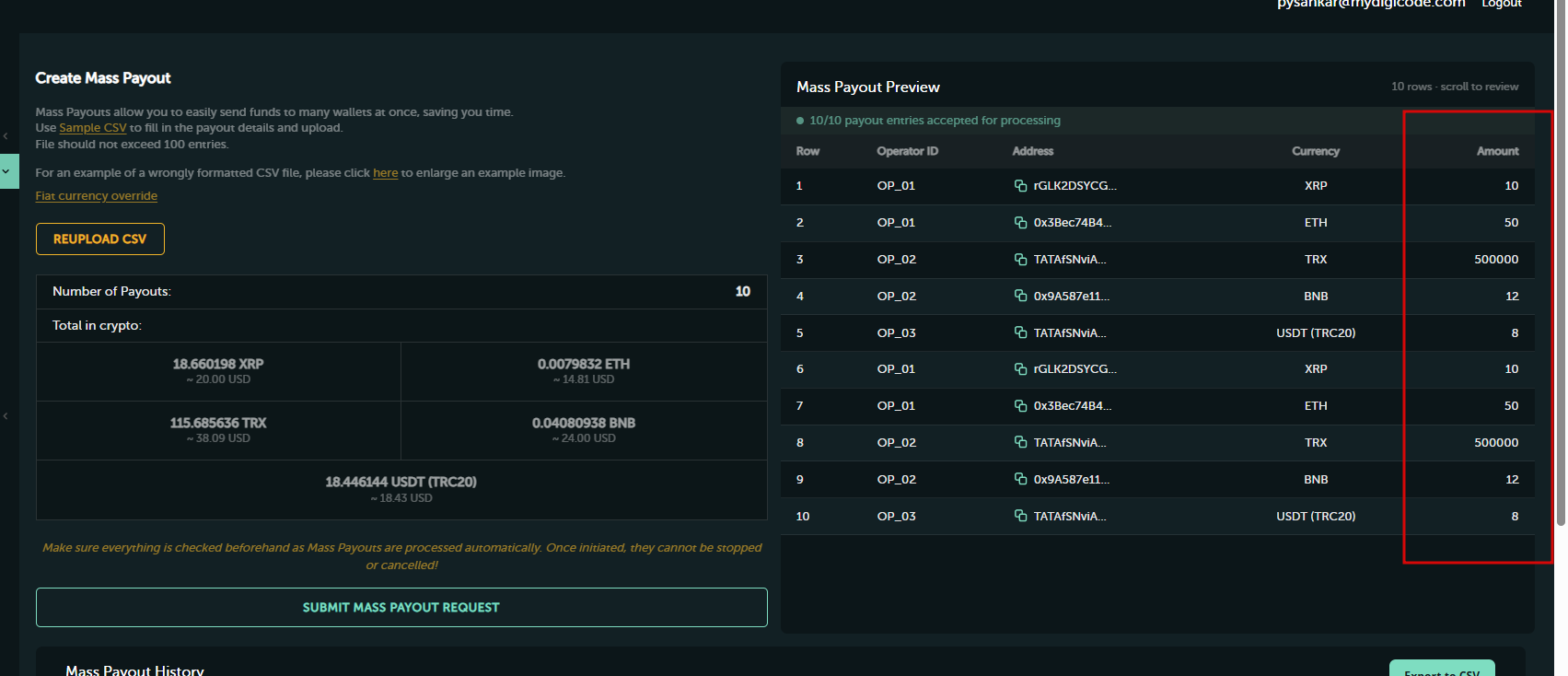This screenshot has width=1568, height=676.
Task: Select the 0.04080938 BNB total
Action: coord(584,423)
